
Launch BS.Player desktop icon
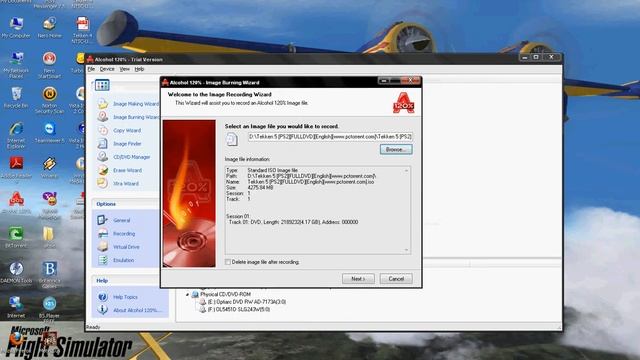point(49,309)
